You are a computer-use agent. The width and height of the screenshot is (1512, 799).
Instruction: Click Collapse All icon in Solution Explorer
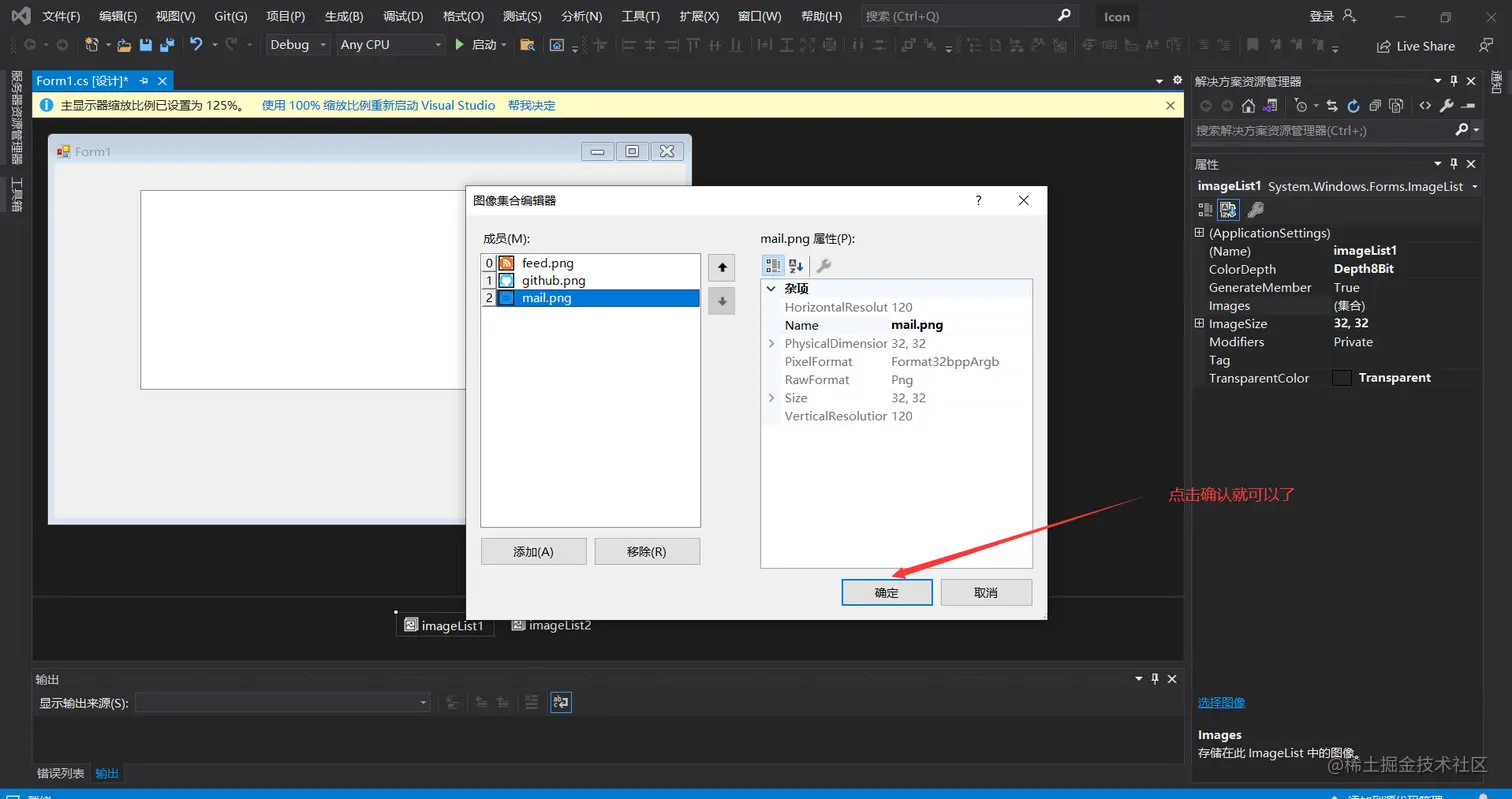tap(1375, 105)
